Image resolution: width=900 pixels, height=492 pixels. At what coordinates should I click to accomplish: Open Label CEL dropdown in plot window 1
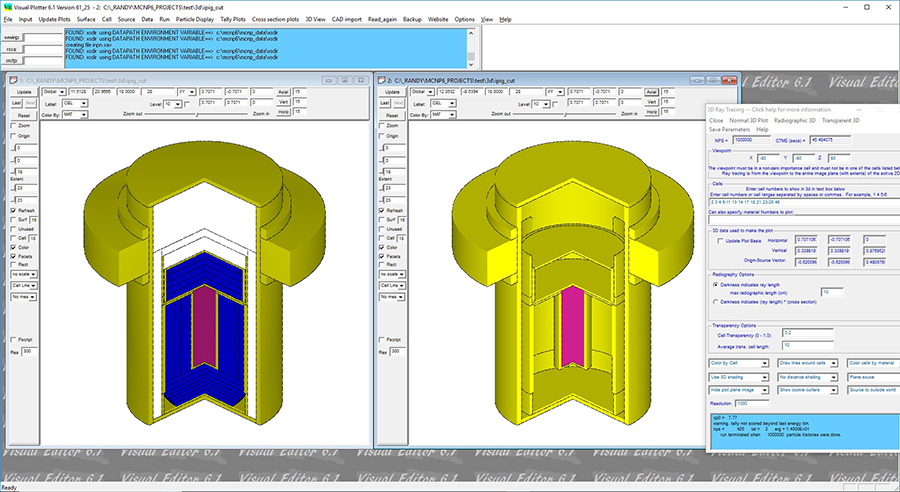pos(75,103)
